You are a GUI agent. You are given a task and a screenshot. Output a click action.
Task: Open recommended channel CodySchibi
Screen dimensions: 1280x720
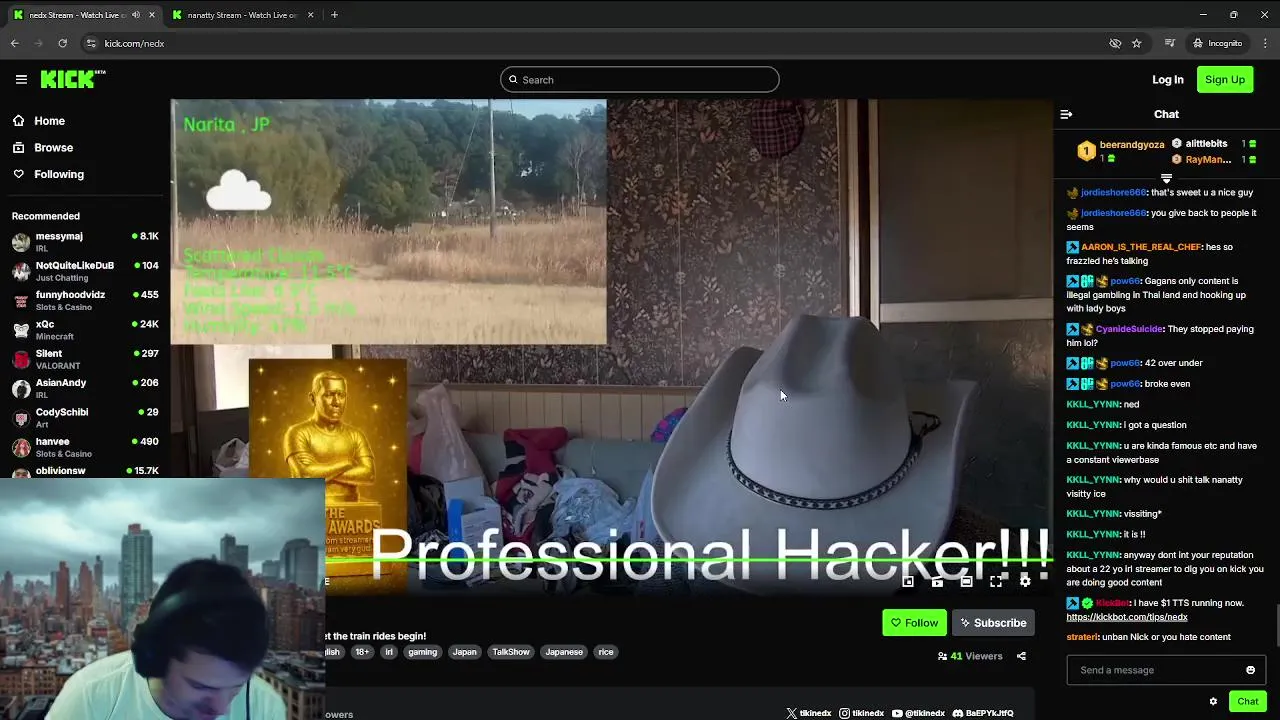click(x=85, y=418)
